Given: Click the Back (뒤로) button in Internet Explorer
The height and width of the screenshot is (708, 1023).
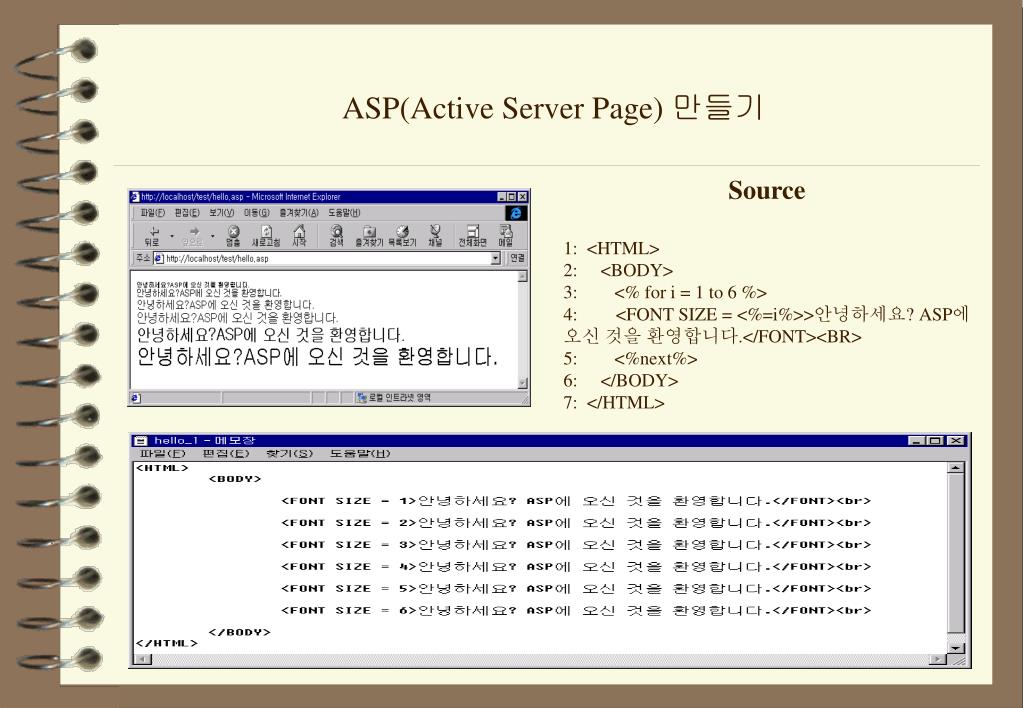Looking at the screenshot, I should (152, 236).
